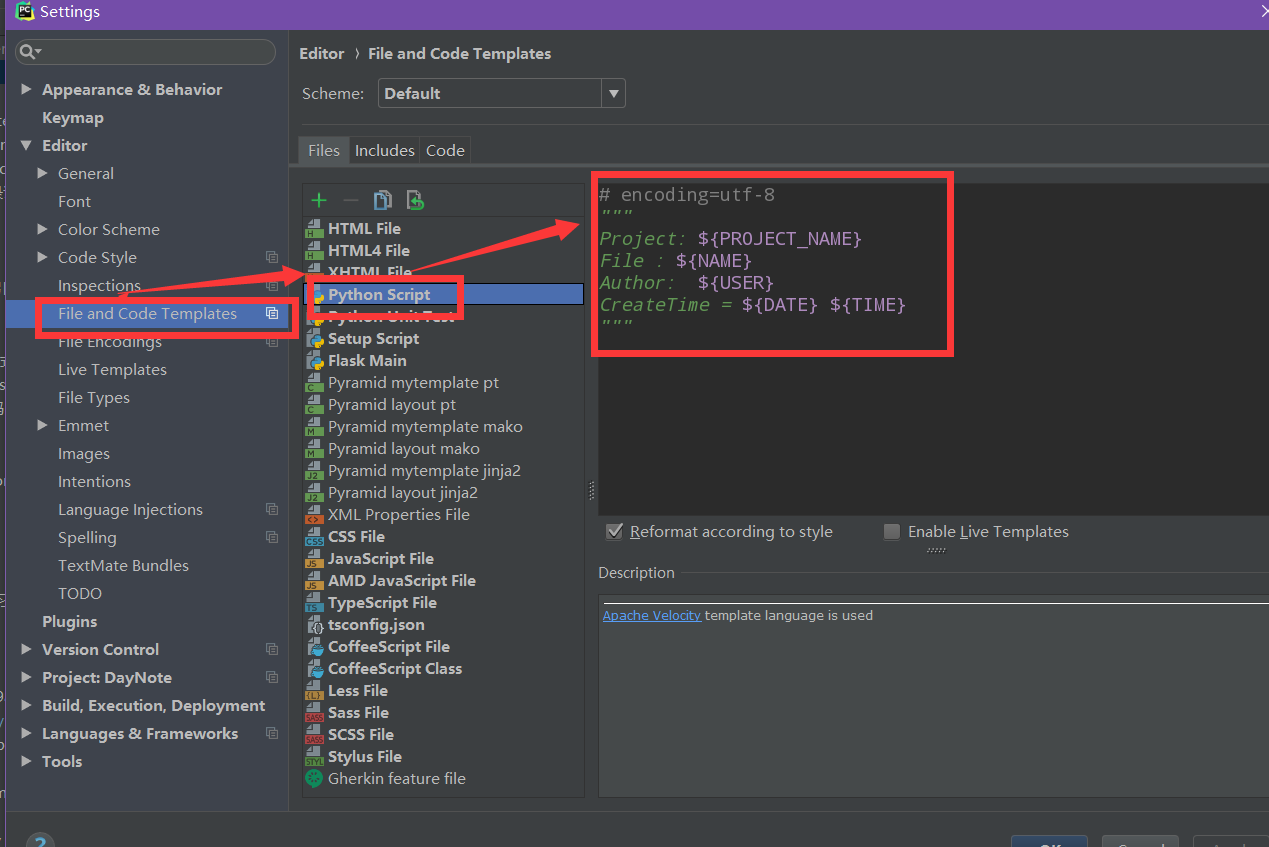Select tsconfig.json template icon
1269x847 pixels.
(x=314, y=625)
